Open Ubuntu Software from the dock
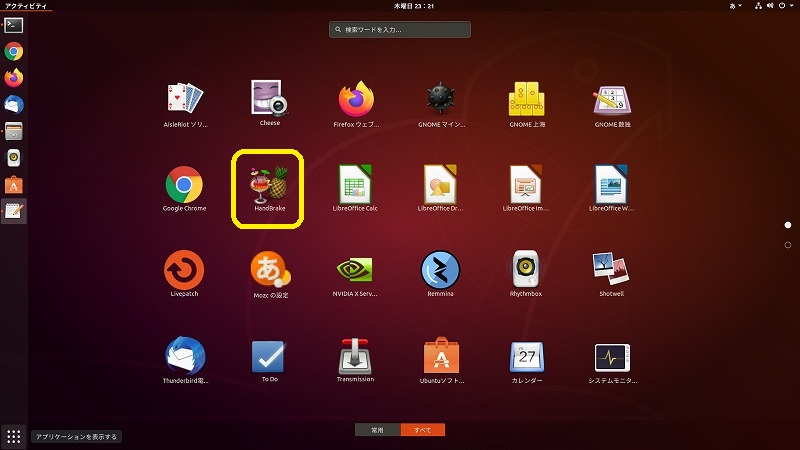 (14, 185)
